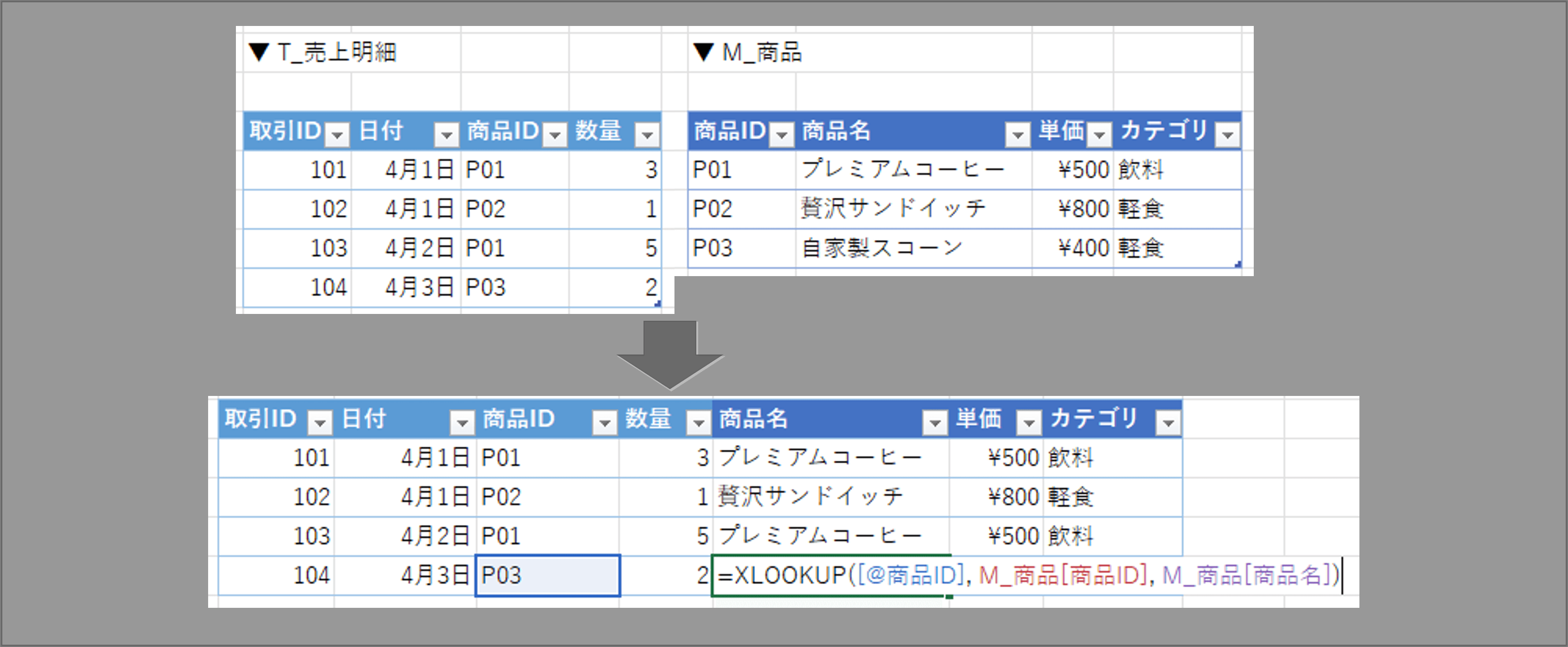
Task: Open 取引ID filter dropdown in T_売上明細 table
Action: (x=337, y=134)
